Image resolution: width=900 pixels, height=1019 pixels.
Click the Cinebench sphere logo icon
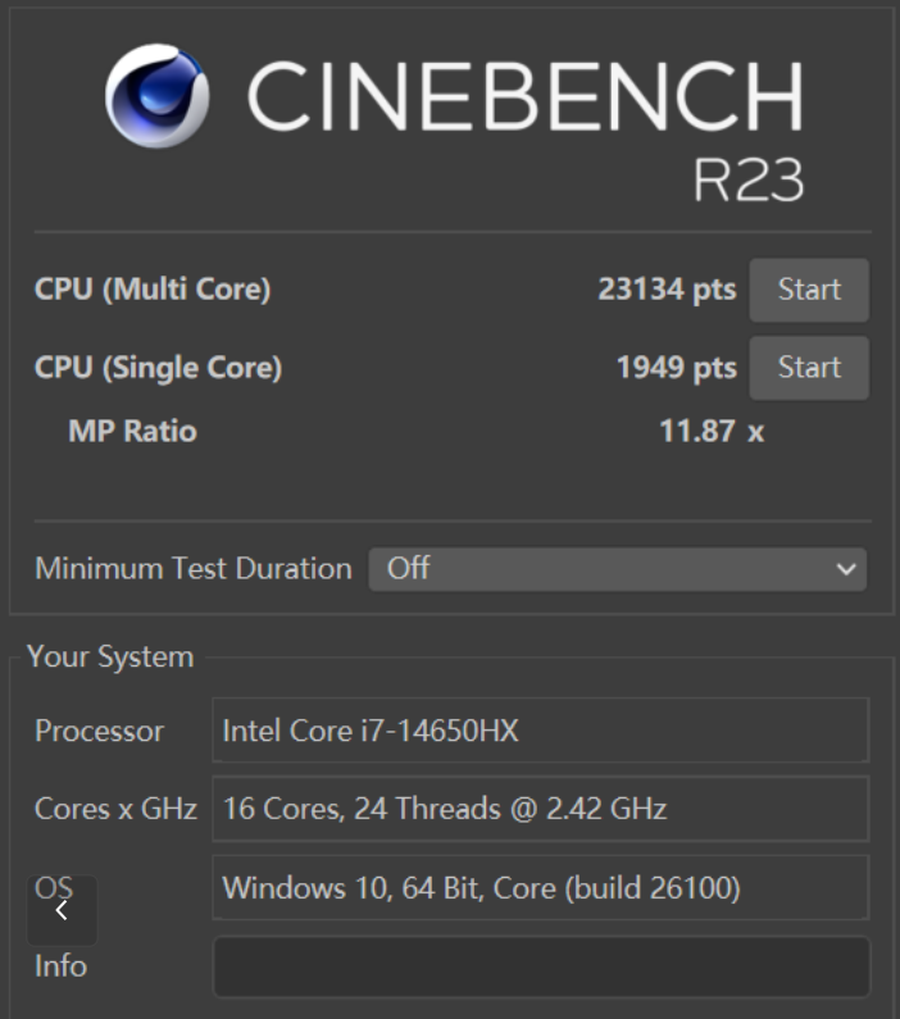(157, 95)
